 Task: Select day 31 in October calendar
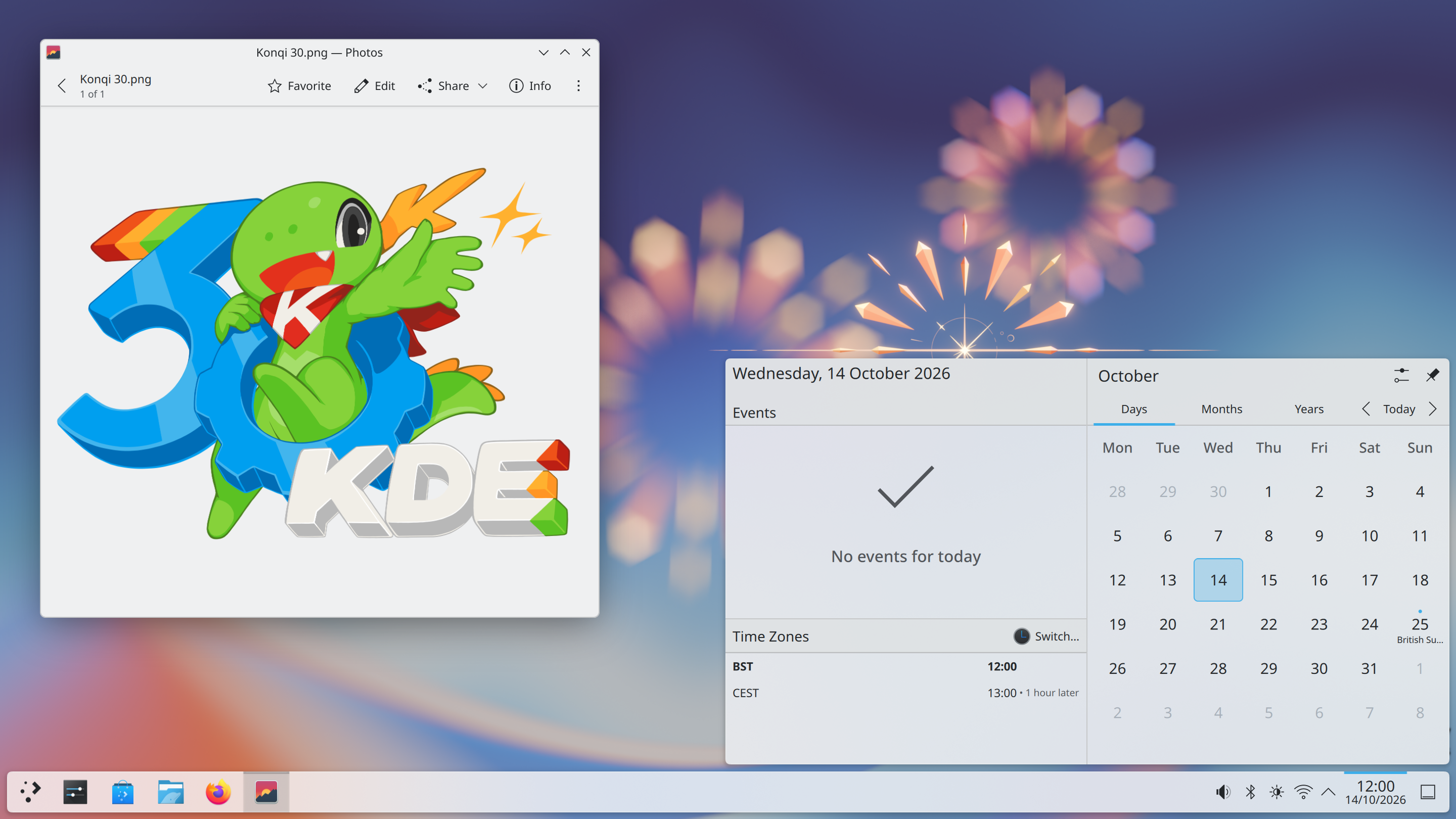pyautogui.click(x=1369, y=668)
